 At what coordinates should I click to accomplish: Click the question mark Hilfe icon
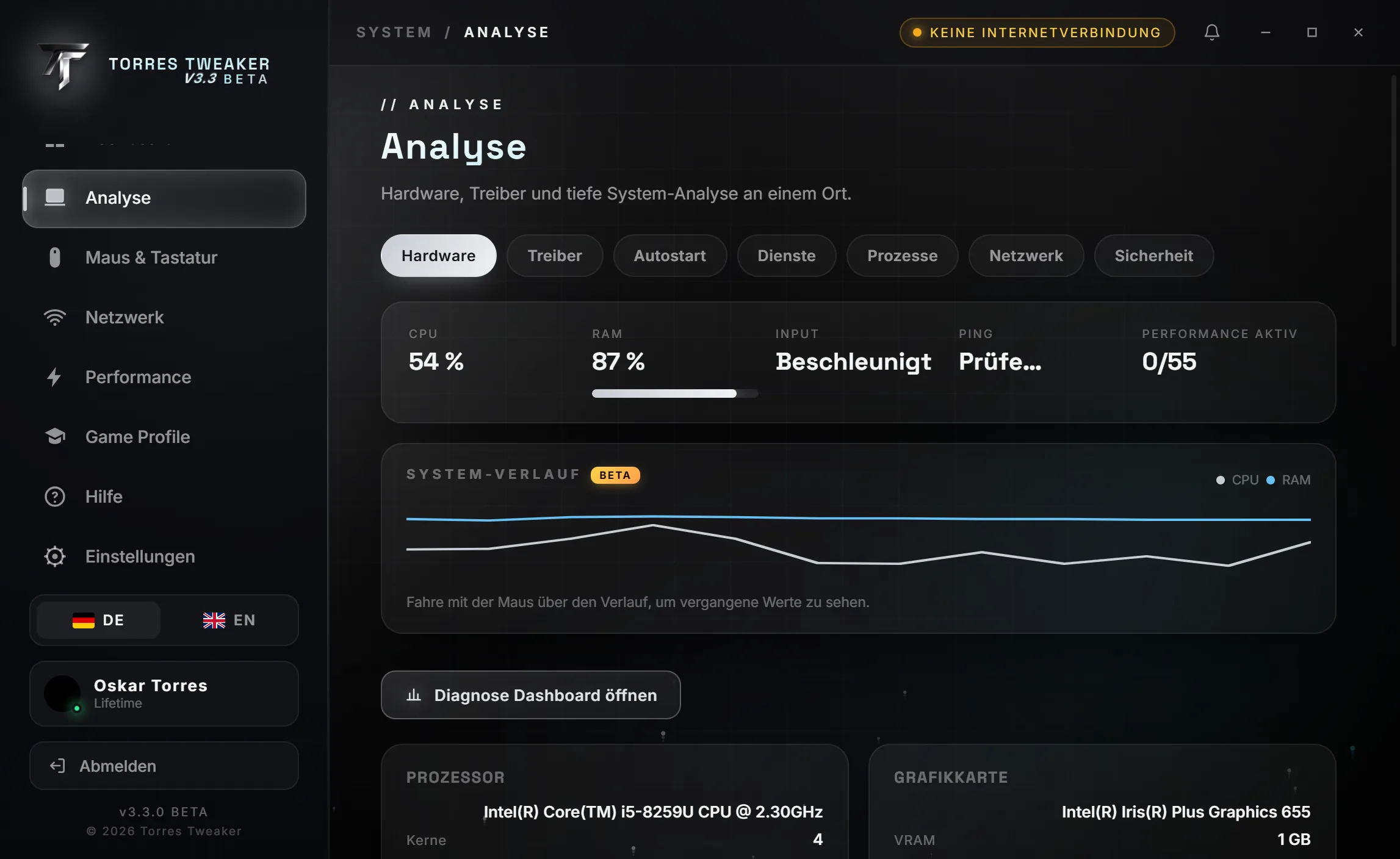point(55,497)
